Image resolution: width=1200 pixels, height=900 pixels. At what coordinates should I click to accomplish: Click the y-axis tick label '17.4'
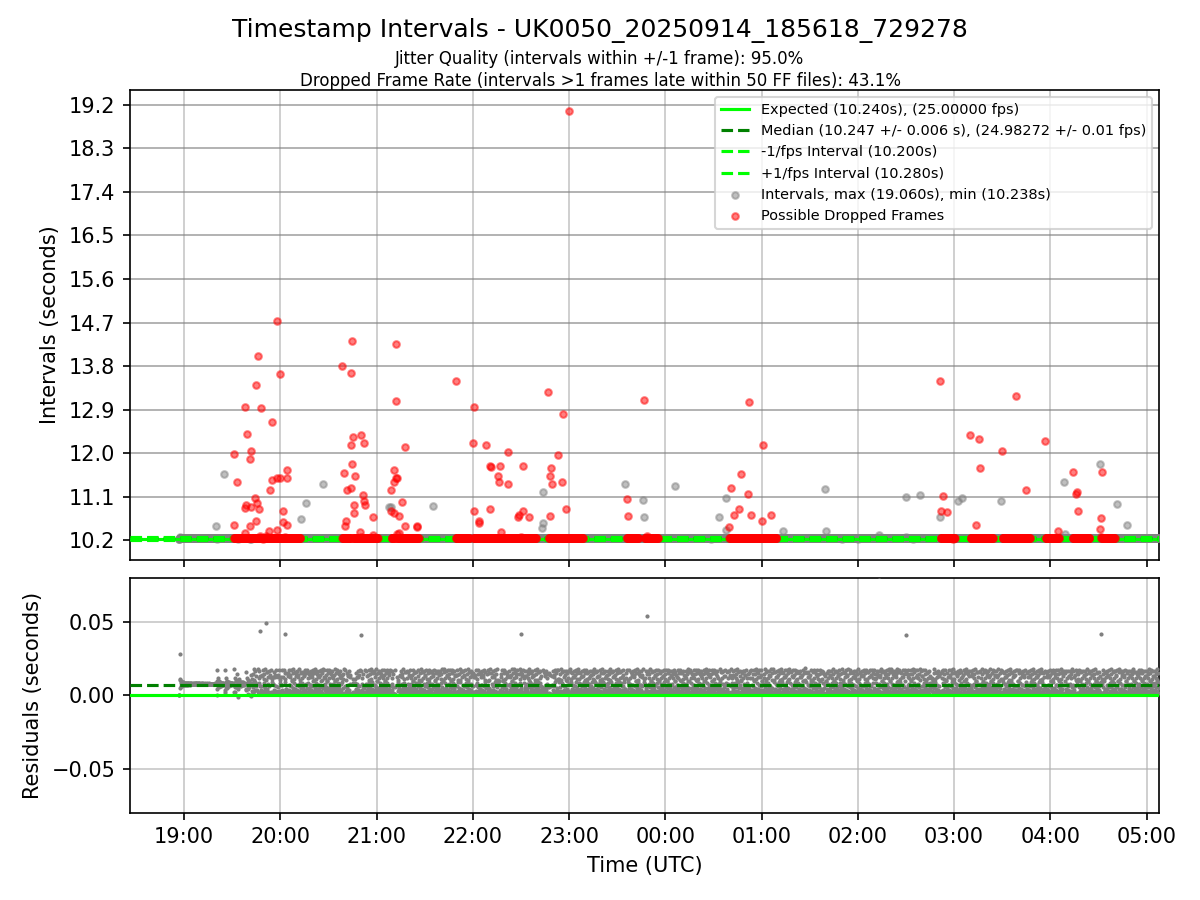[x=94, y=193]
